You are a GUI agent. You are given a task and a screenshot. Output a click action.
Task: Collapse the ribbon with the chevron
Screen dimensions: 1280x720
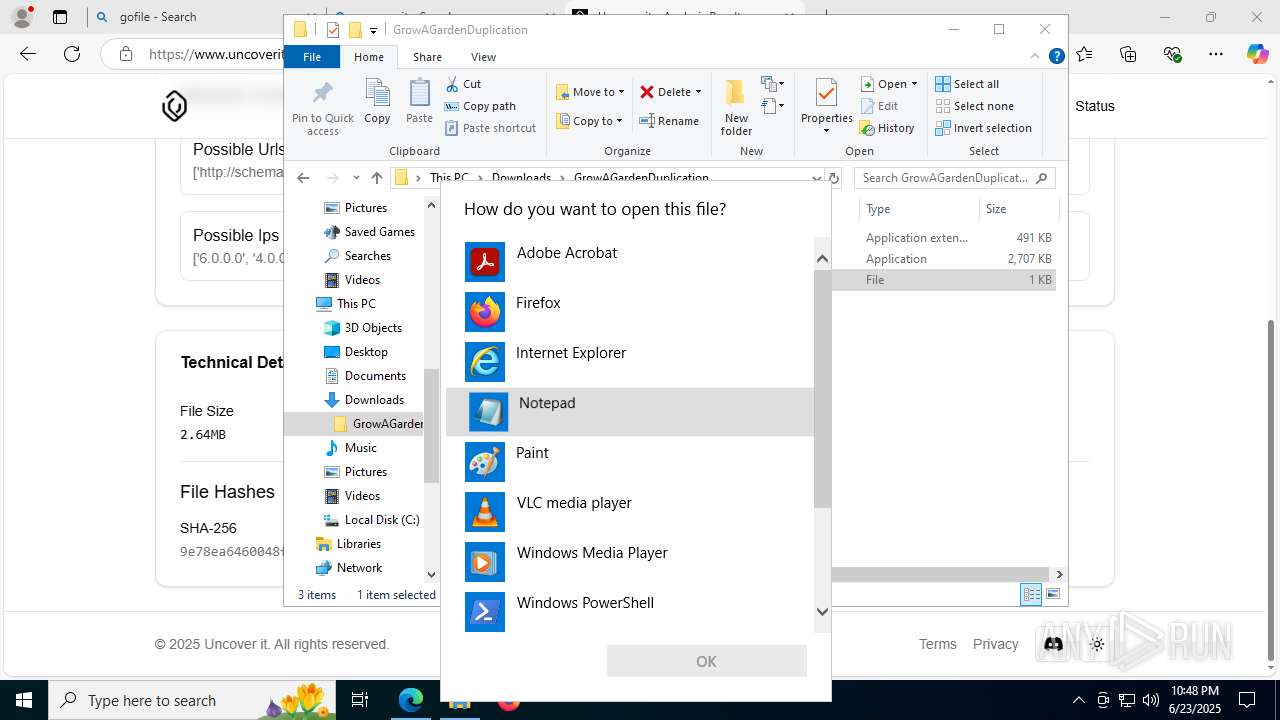pos(1035,57)
